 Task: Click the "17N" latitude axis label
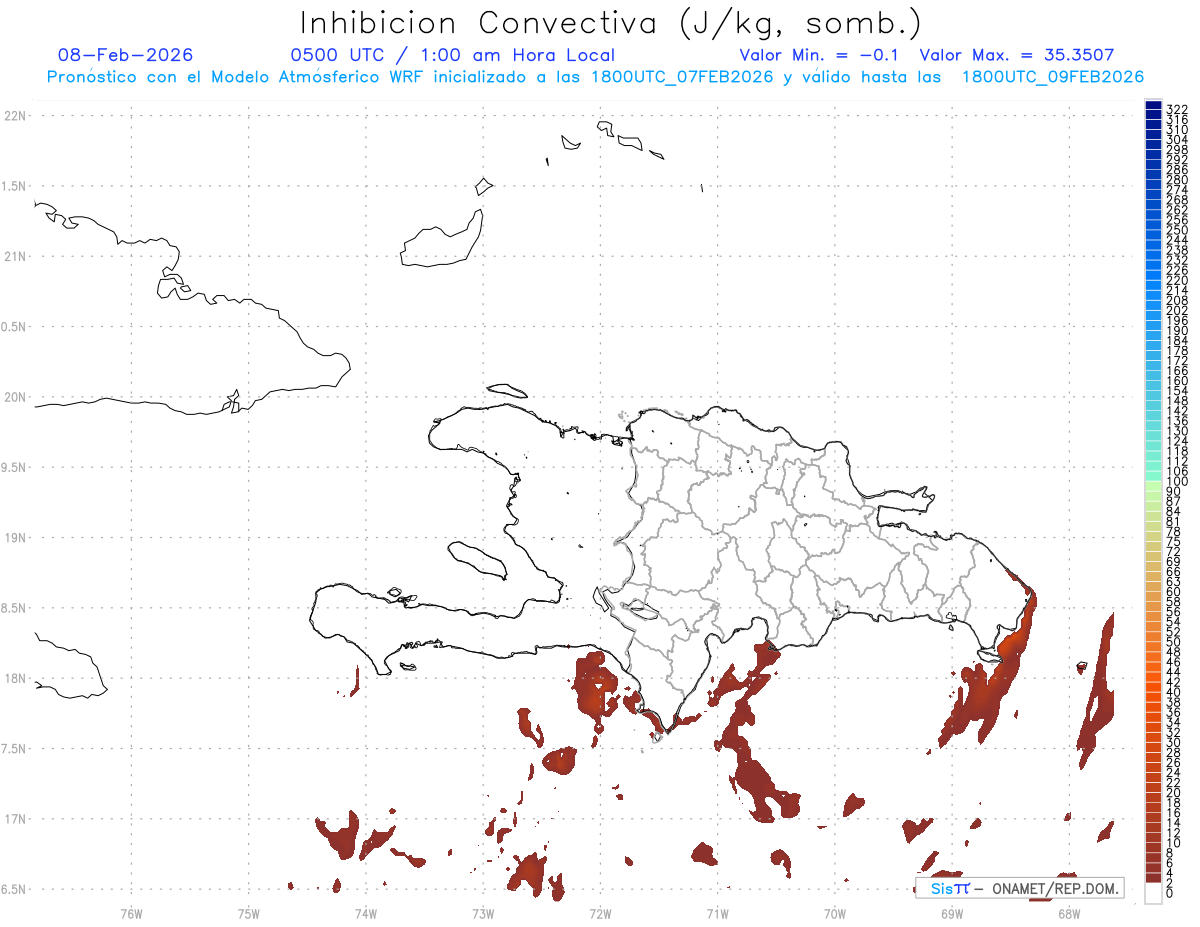click(x=15, y=819)
